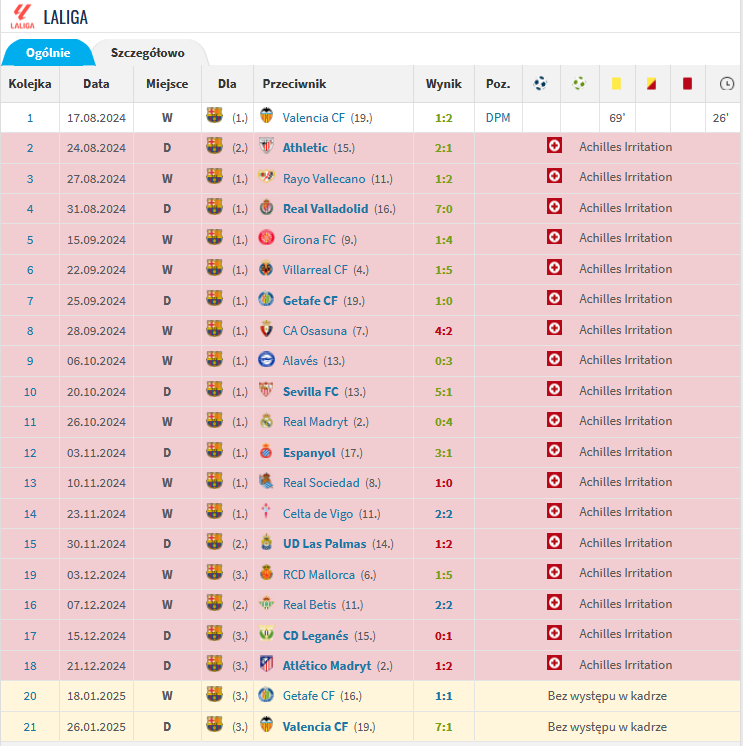Click the LaLiga logo icon
The height and width of the screenshot is (746, 743).
coord(22,17)
